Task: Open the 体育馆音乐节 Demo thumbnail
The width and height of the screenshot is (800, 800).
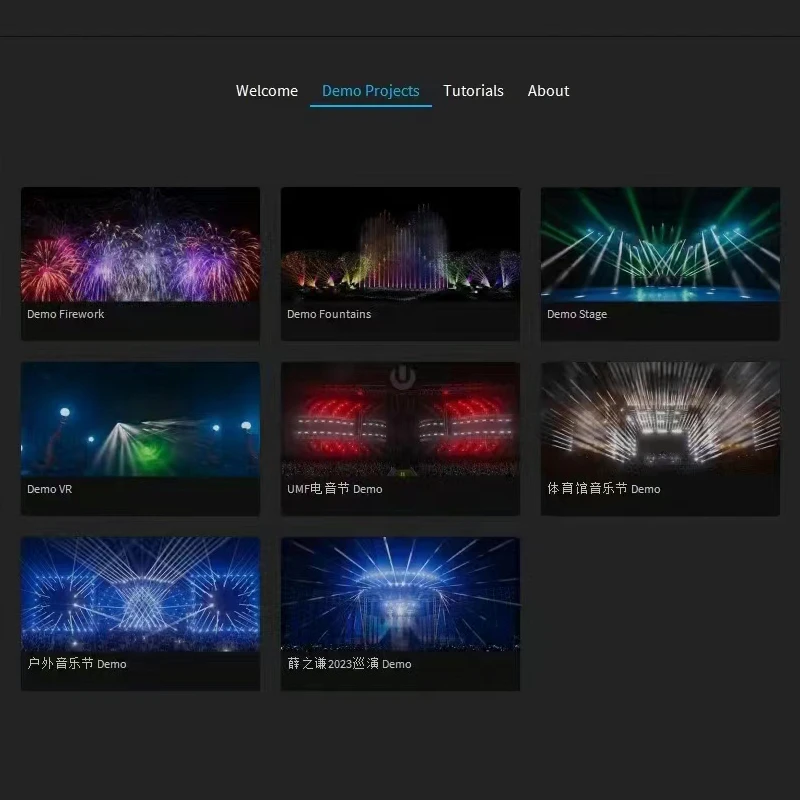Action: tap(660, 419)
